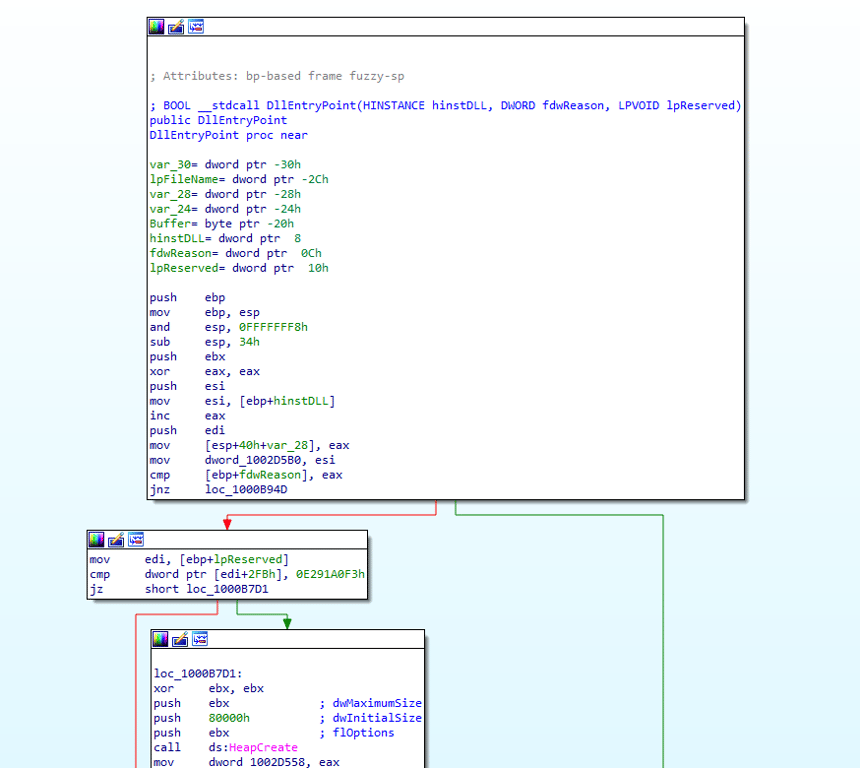Click the Attributes comment line
The image size is (860, 768).
pyautogui.click(x=277, y=76)
